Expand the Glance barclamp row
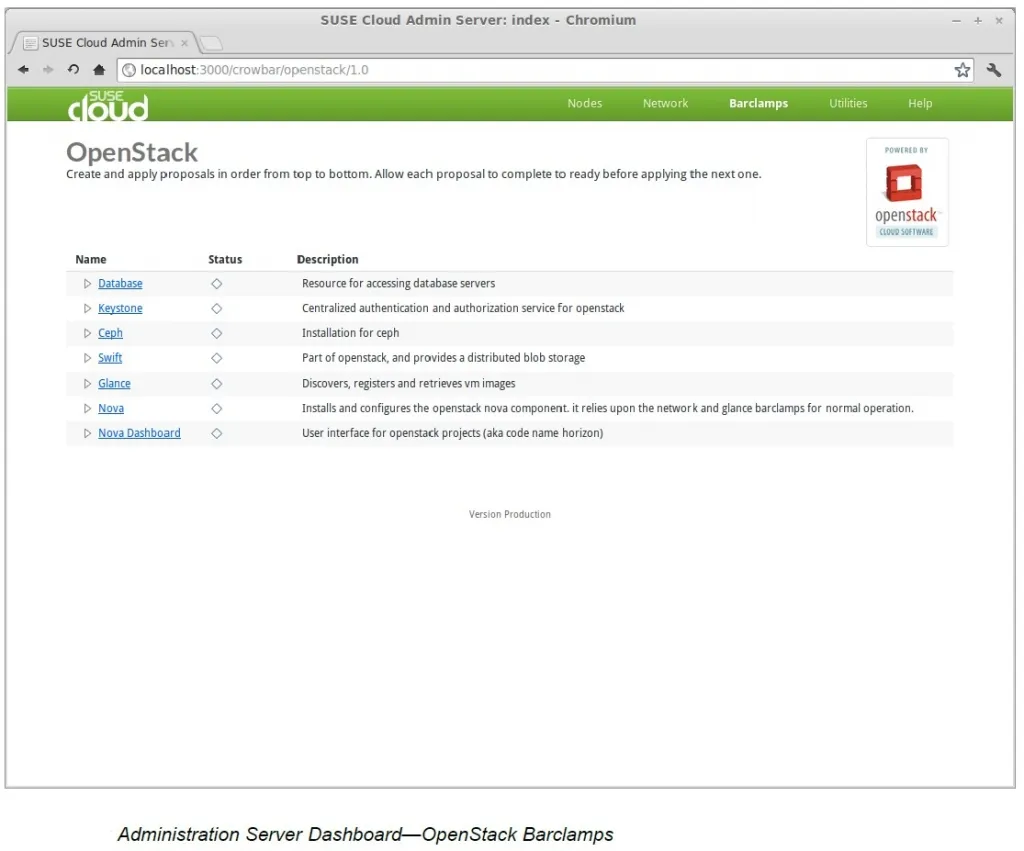This screenshot has width=1024, height=851. point(88,384)
